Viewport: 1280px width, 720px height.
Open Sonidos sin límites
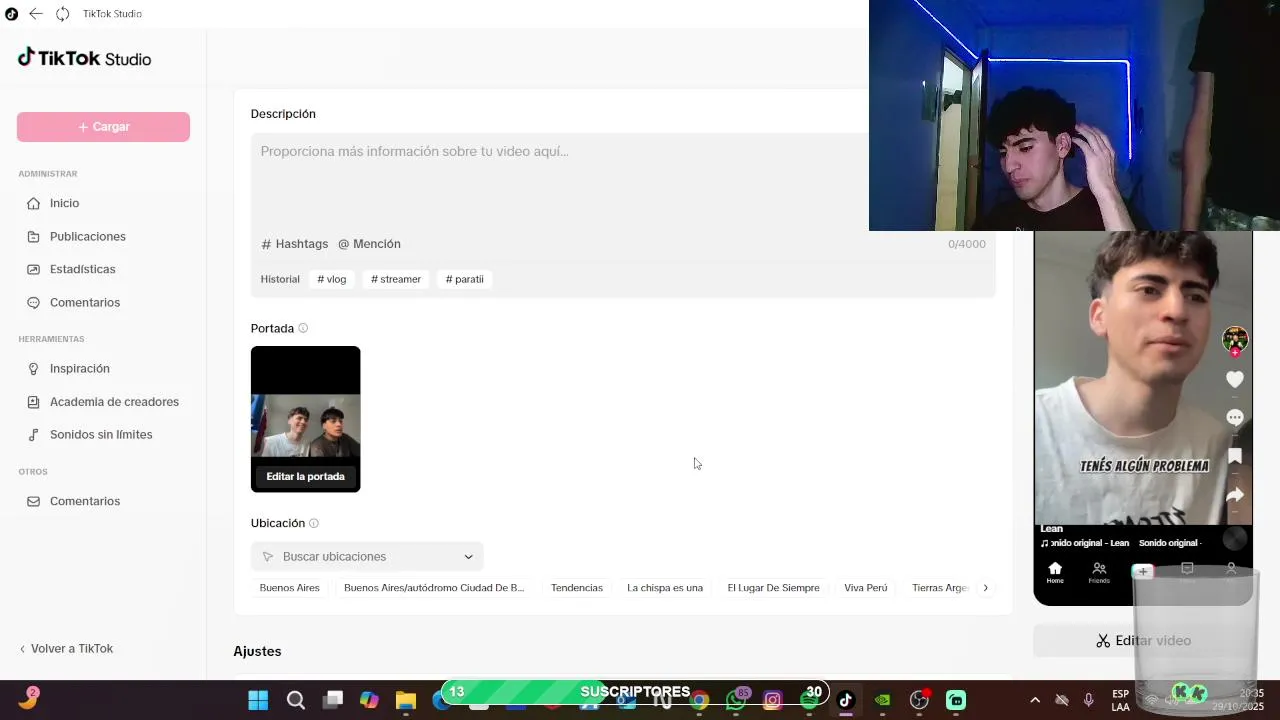(103, 434)
